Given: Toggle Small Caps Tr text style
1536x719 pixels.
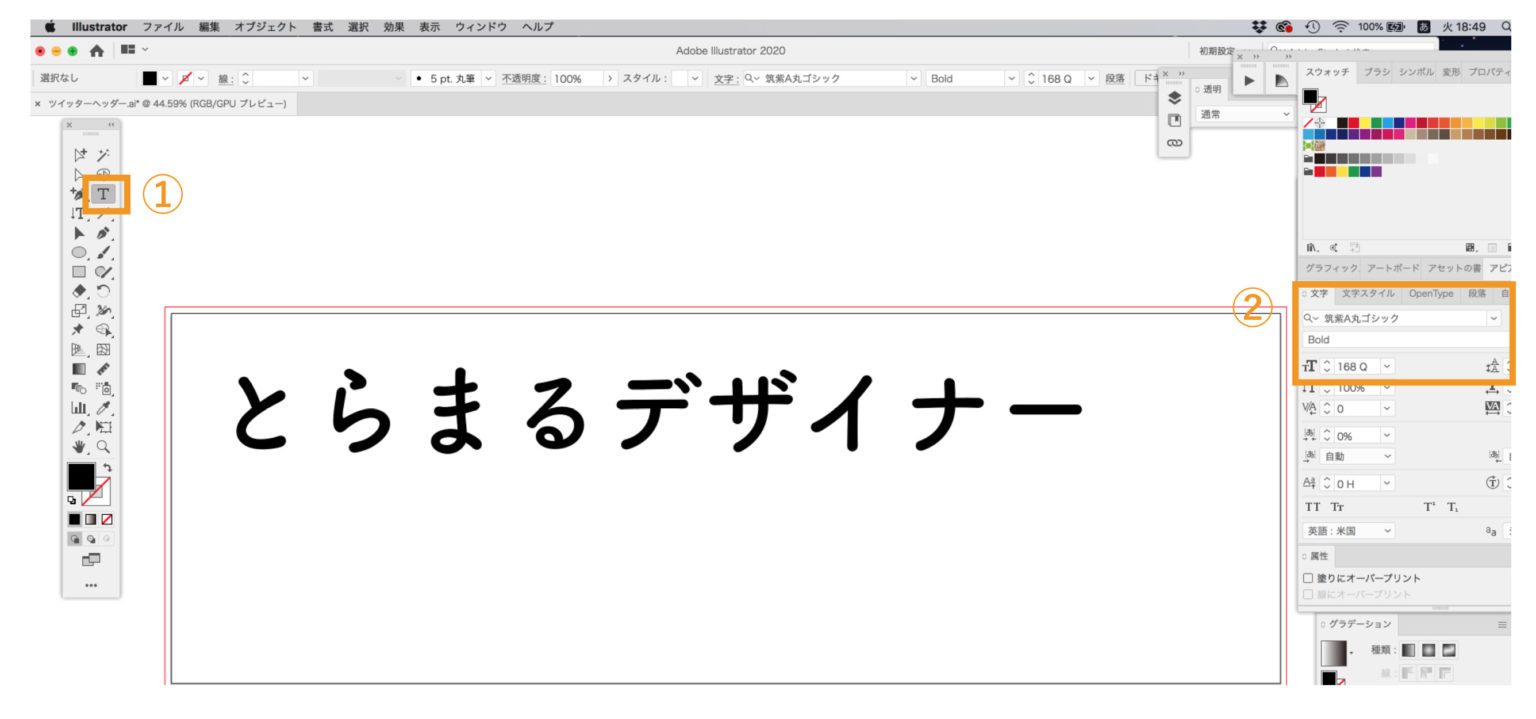Looking at the screenshot, I should (x=1337, y=507).
